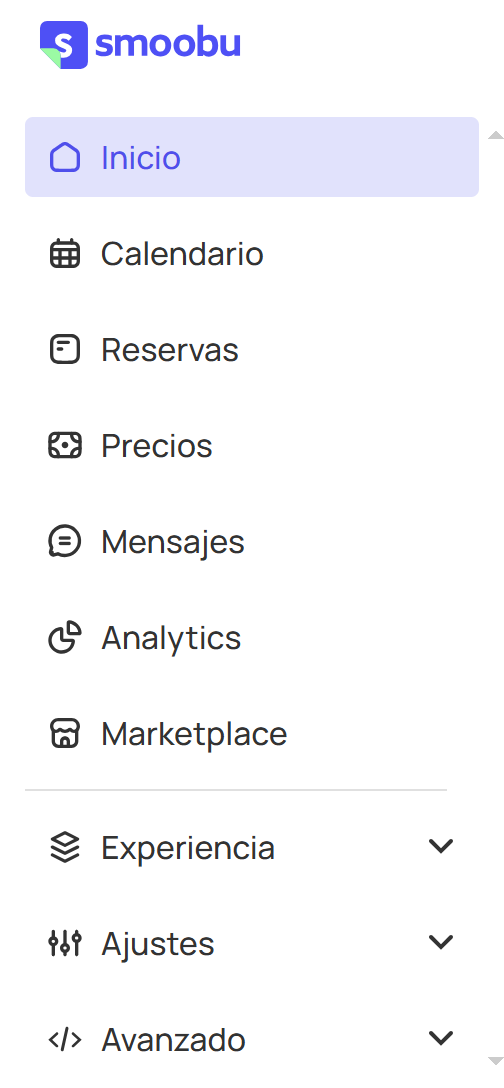Viewport: 504px width, 1088px height.
Task: Click the Avanzado code brackets icon
Action: [65, 1039]
